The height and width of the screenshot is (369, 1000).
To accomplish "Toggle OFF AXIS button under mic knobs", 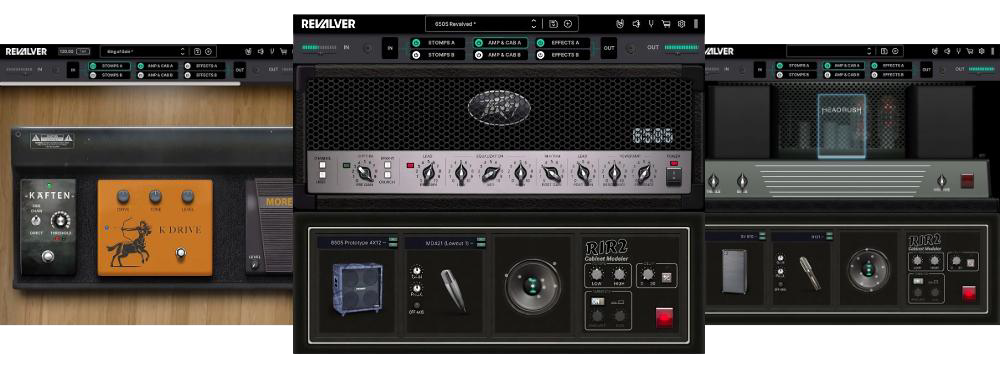I will pyautogui.click(x=416, y=305).
